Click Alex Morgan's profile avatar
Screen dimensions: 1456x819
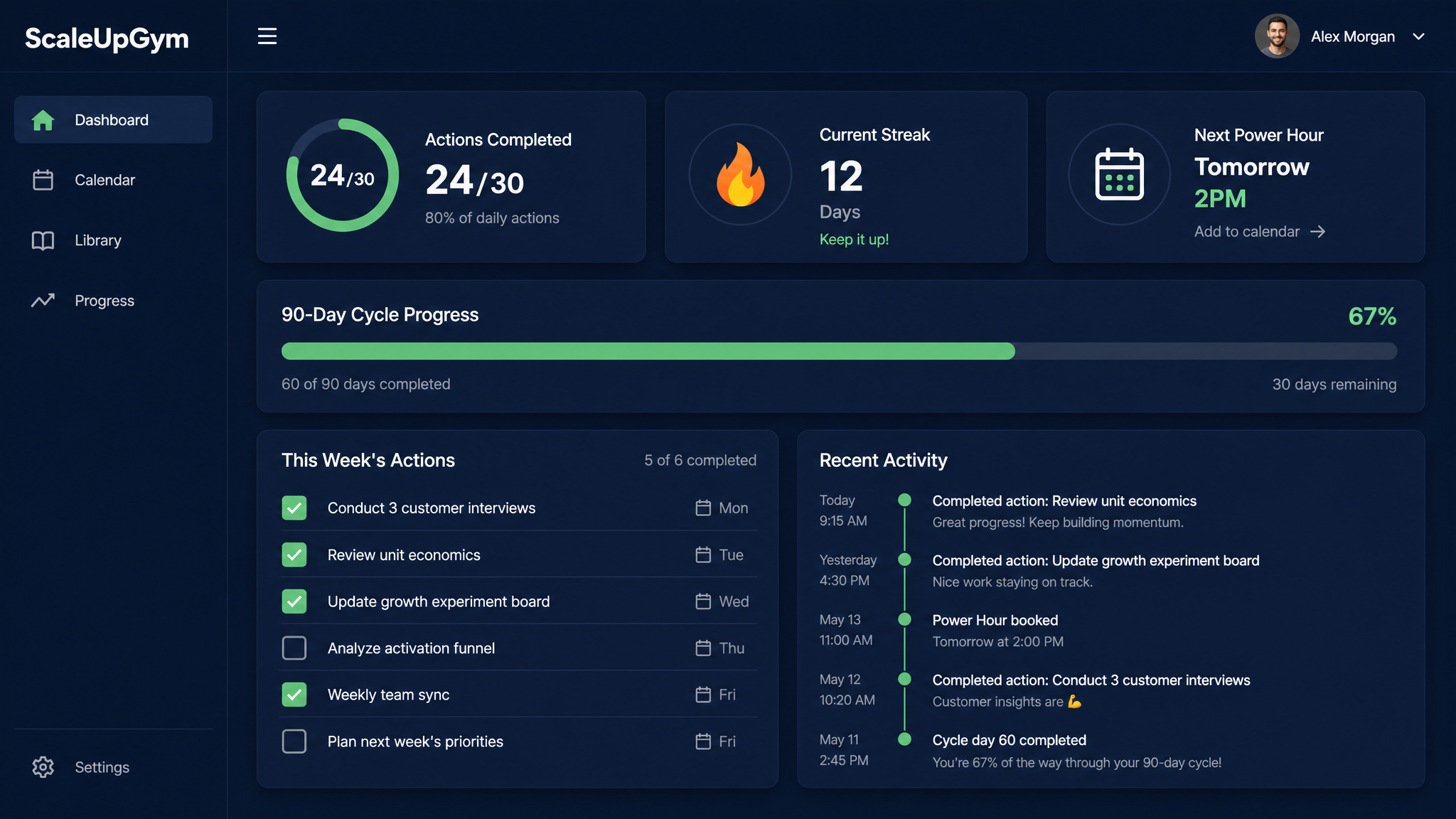click(1277, 36)
